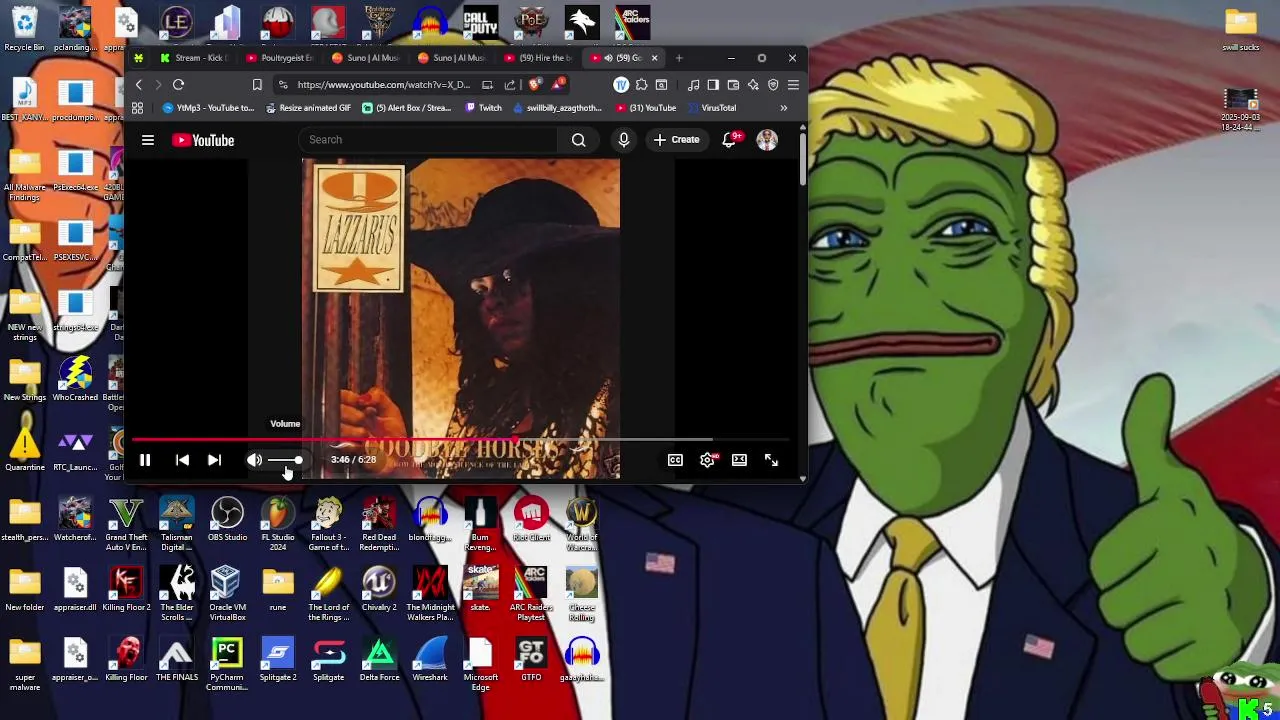Screen dimensions: 1280x720
Task: Select the Riot Client shortcut
Action: [x=531, y=521]
